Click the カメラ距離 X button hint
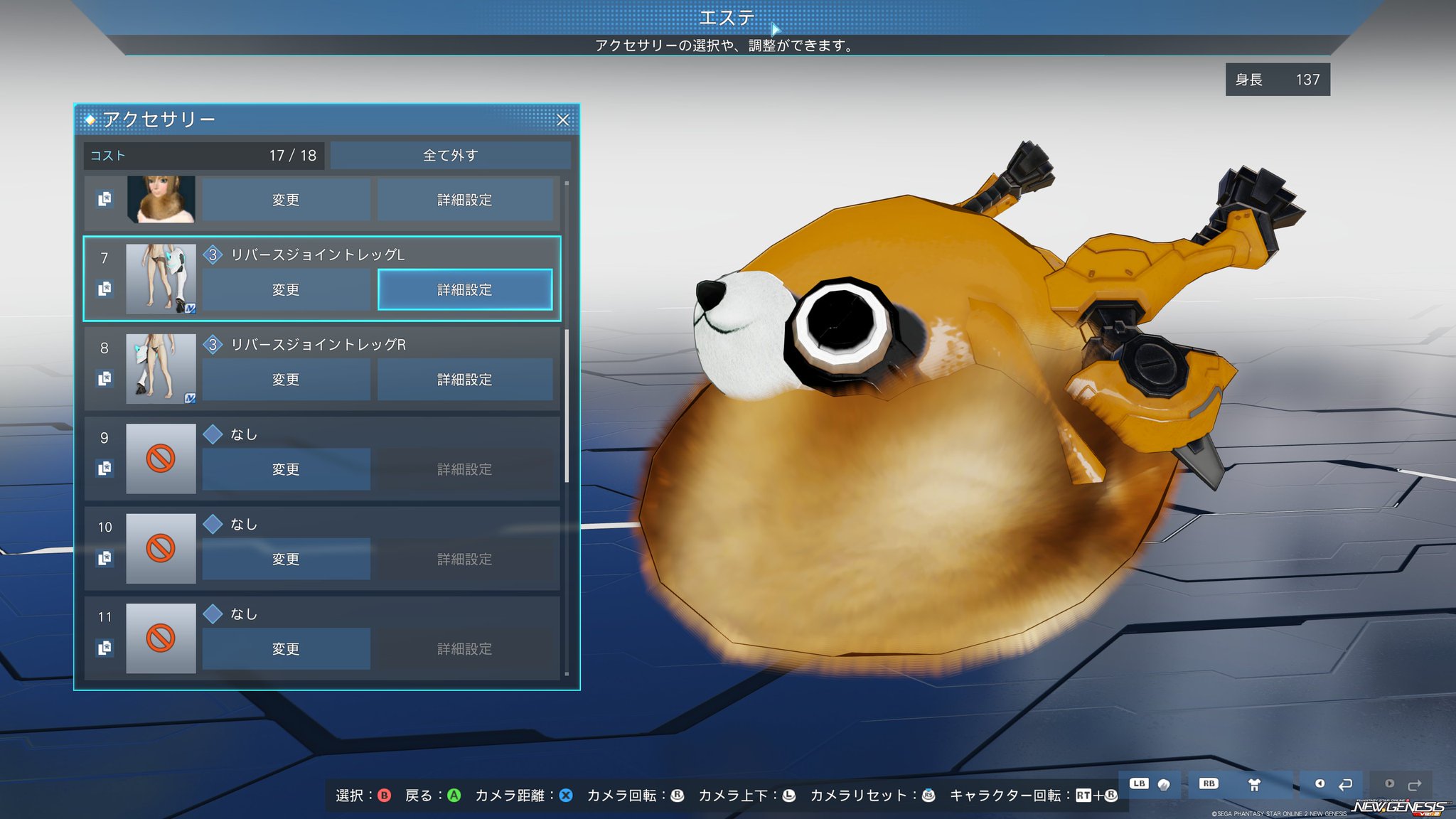 (524, 796)
